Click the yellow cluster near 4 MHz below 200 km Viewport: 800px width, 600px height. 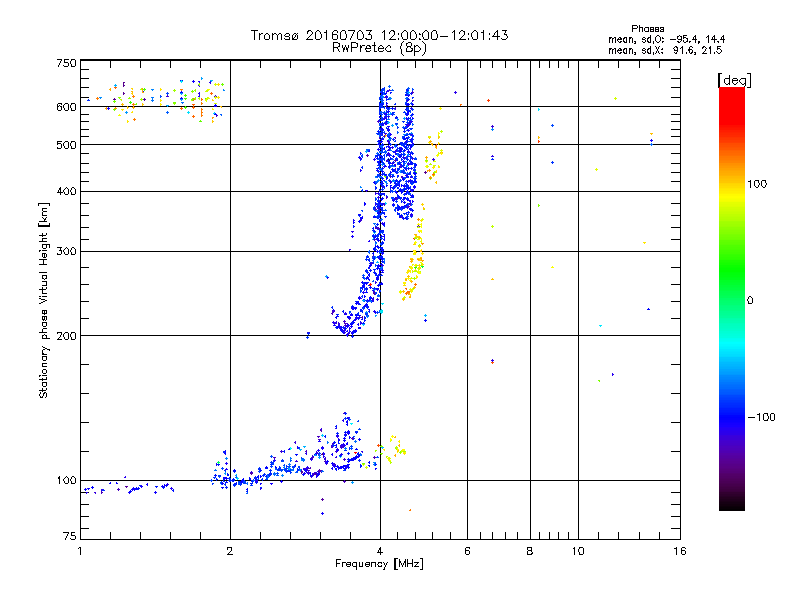[x=390, y=450]
